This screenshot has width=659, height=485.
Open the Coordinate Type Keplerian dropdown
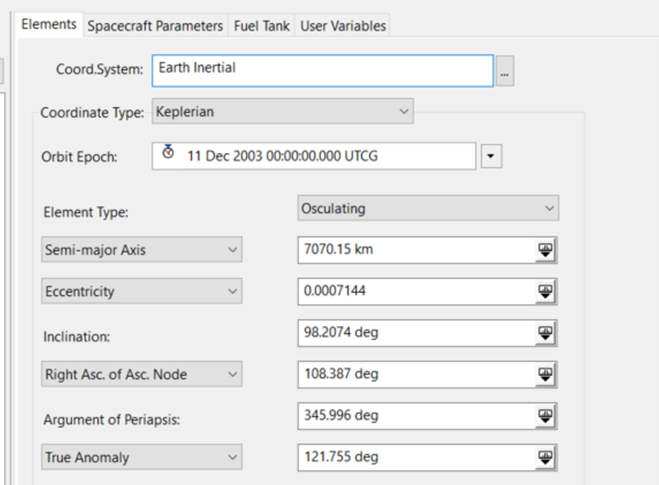(283, 112)
